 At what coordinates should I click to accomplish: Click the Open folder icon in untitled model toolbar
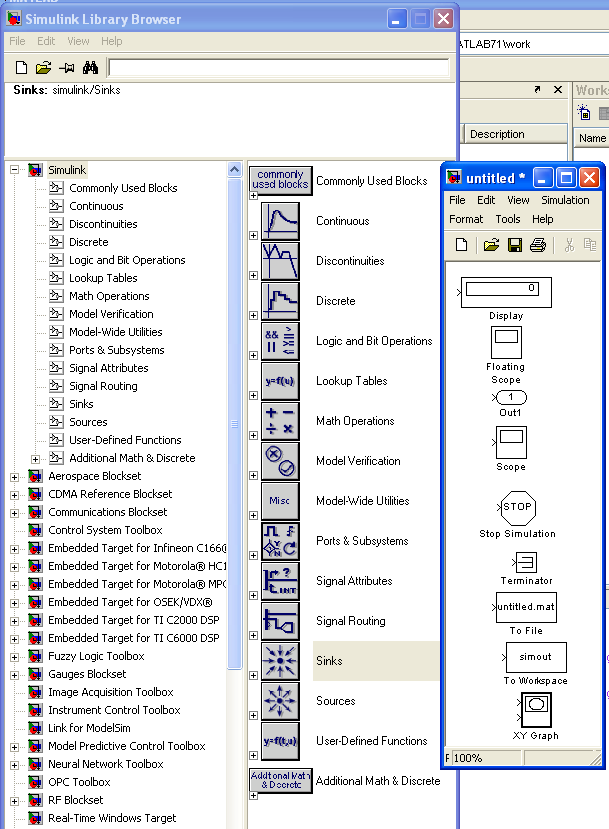491,245
